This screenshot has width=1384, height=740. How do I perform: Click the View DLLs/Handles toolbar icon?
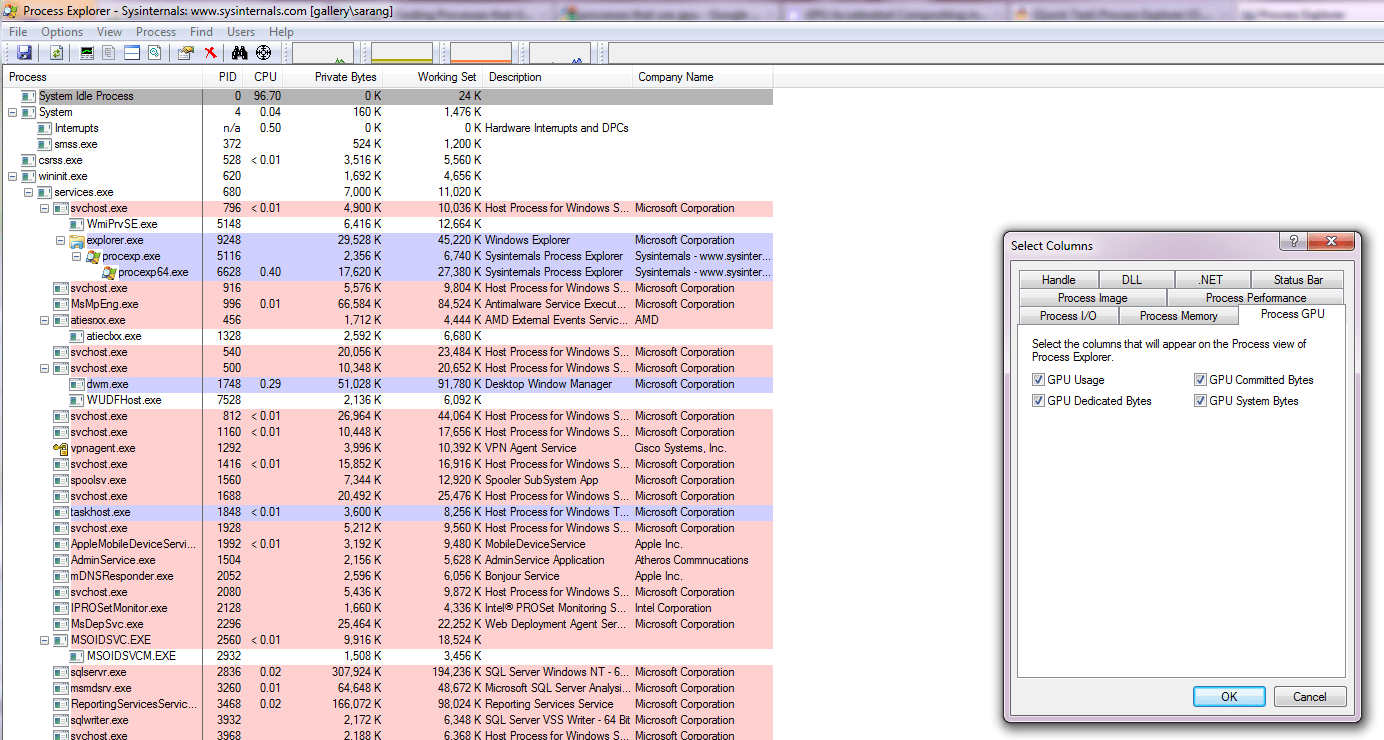point(154,53)
